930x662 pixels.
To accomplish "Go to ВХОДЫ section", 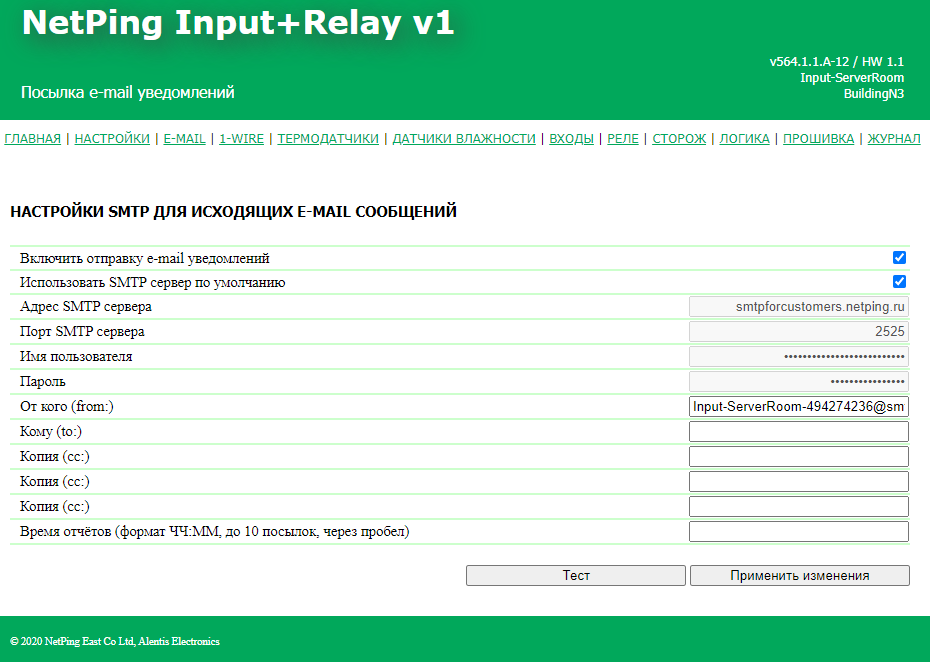I will [x=571, y=138].
